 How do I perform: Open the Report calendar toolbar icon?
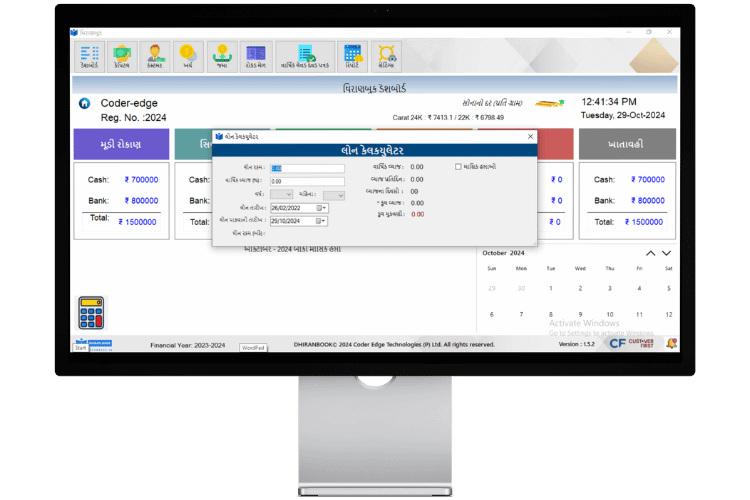(x=352, y=56)
